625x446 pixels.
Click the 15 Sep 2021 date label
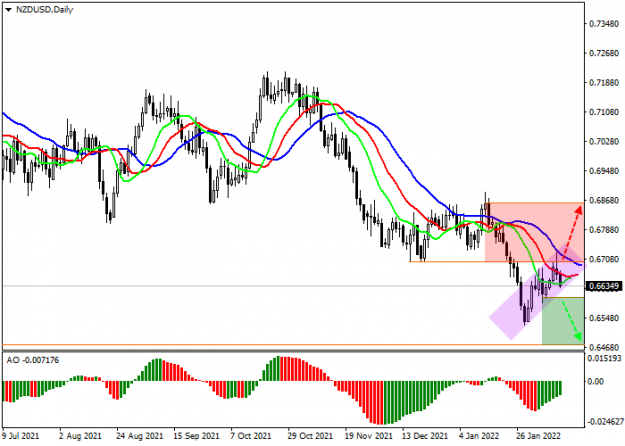click(197, 436)
